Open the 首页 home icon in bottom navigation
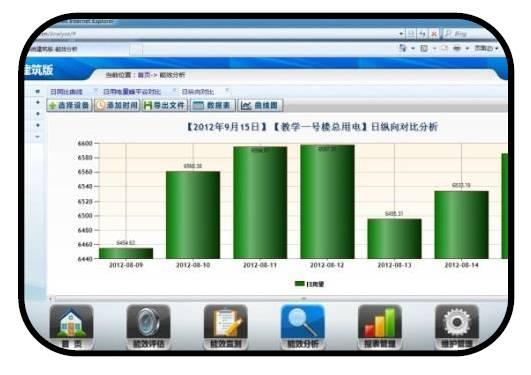 coord(71,327)
